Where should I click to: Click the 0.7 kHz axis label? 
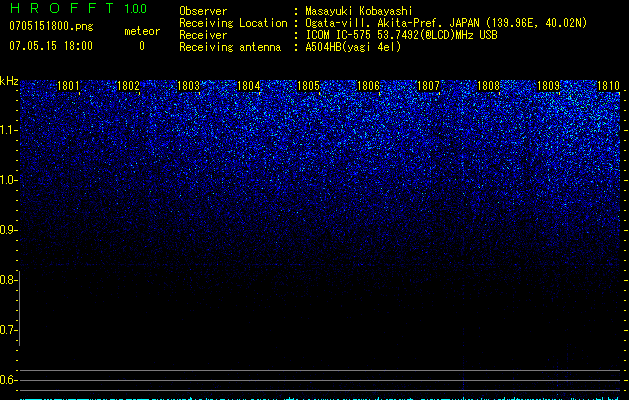point(9,330)
